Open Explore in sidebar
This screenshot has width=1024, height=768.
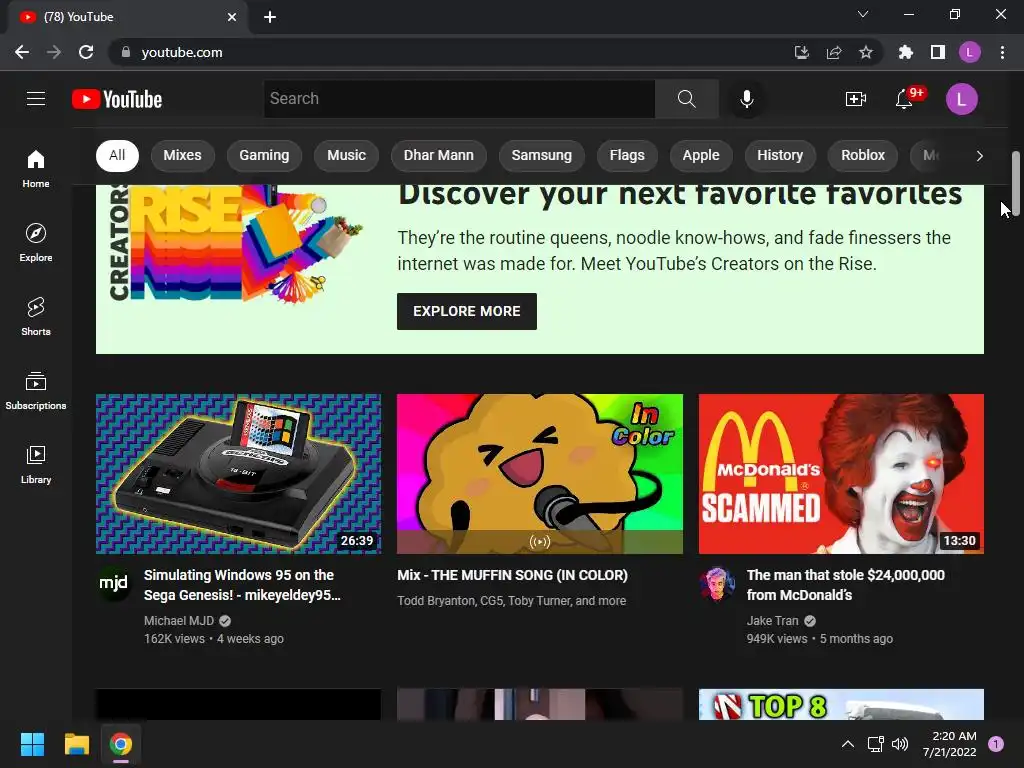36,242
